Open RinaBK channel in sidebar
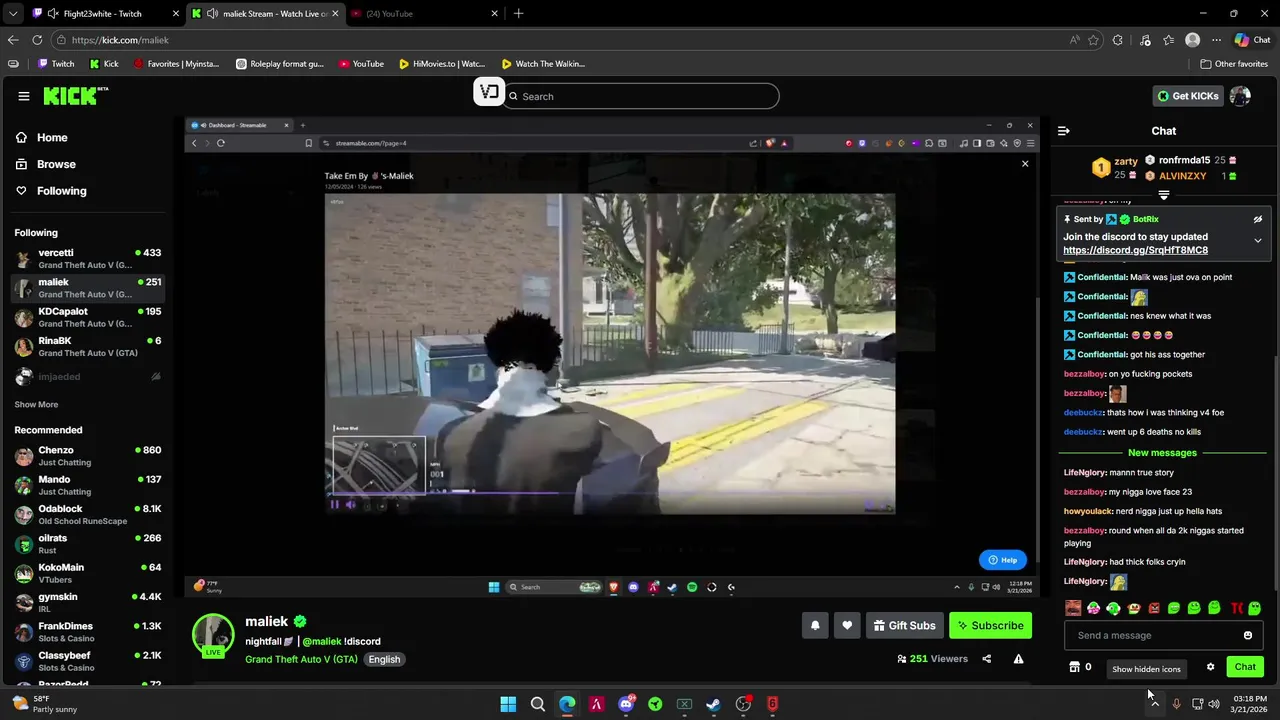Image resolution: width=1280 pixels, height=720 pixels. click(87, 347)
